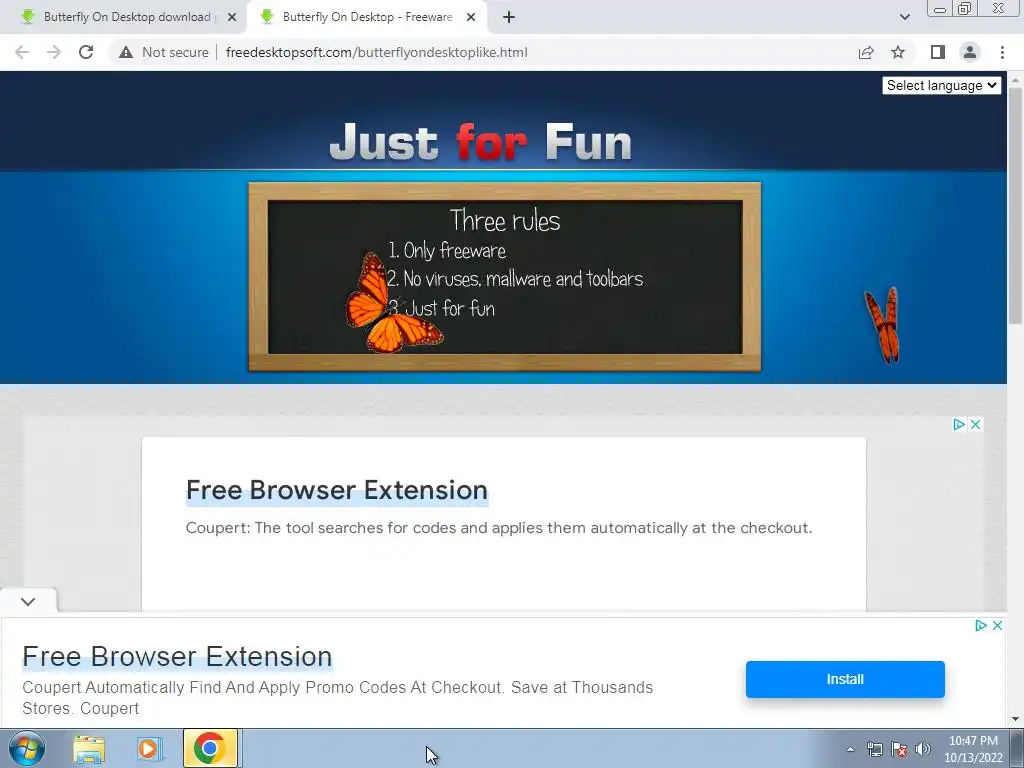Close the Butterfly On Desktop - Freeware tab
Screen dimensions: 1024x768
[x=471, y=18]
